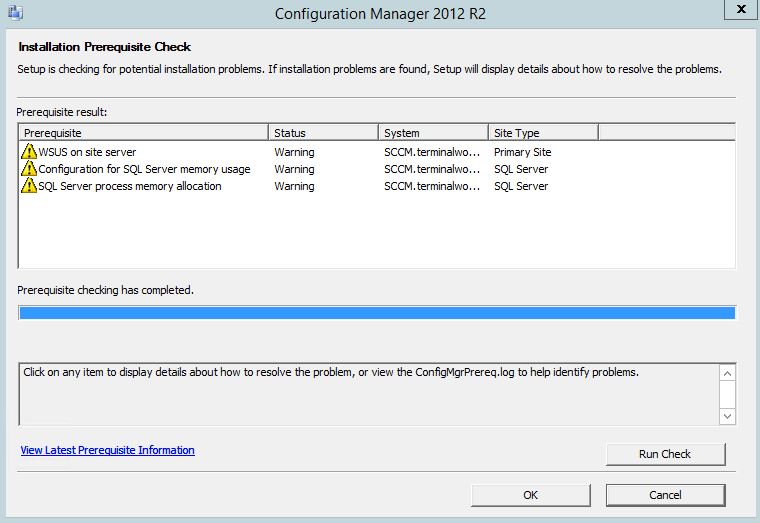Viewport: 760px width, 523px height.
Task: Open View Latest Prerequisite Information link
Action: pyautogui.click(x=108, y=450)
